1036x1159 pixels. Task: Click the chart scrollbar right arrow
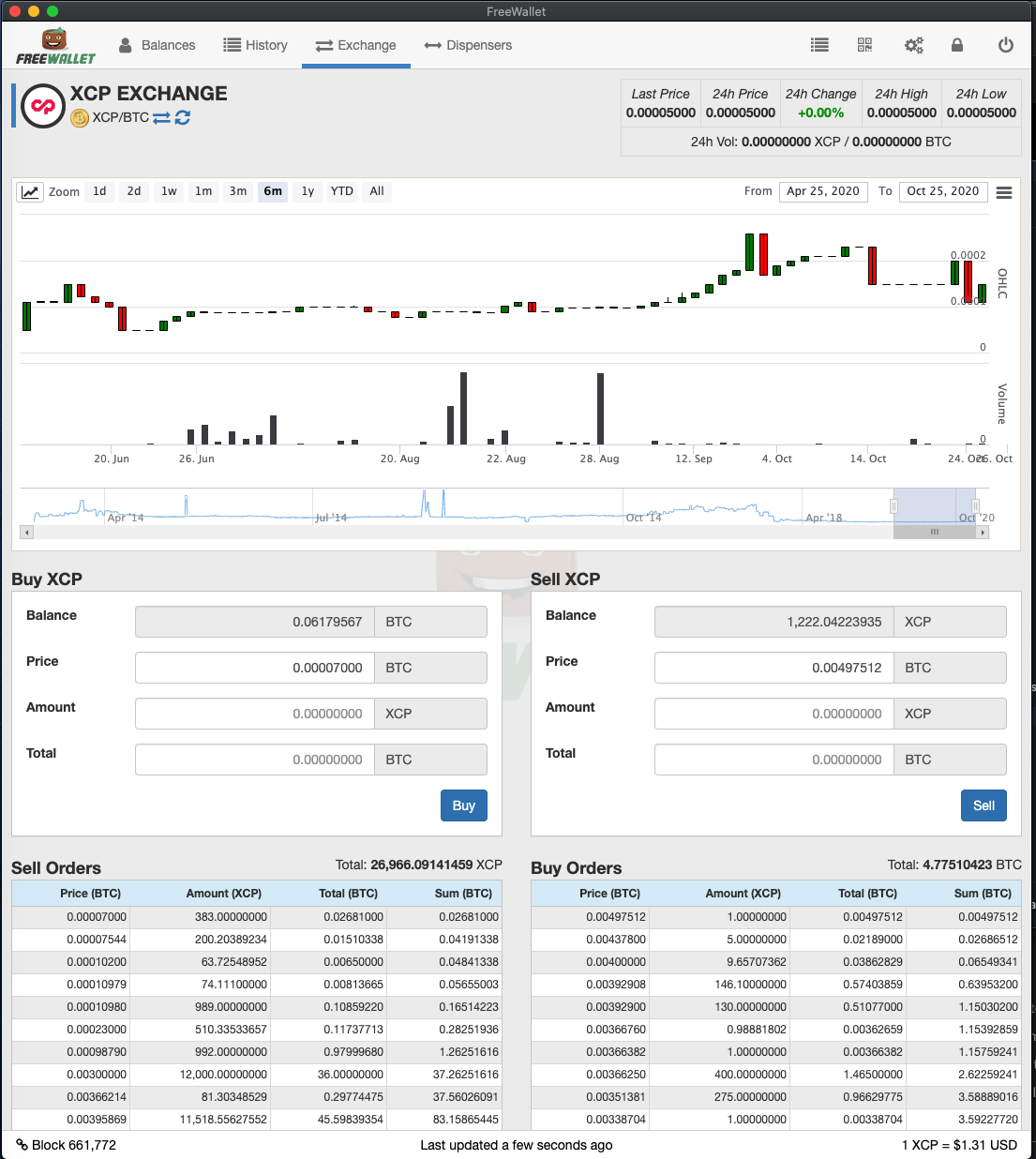click(x=983, y=532)
